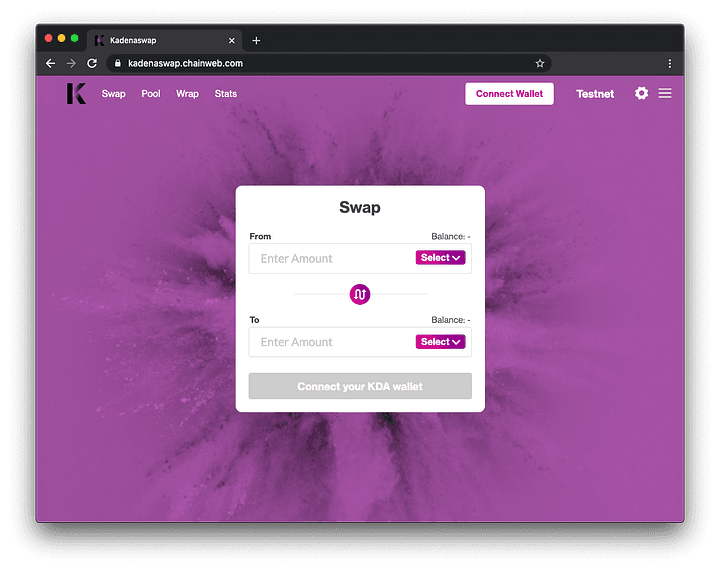
Task: Open the hamburger menu icon
Action: coord(665,93)
